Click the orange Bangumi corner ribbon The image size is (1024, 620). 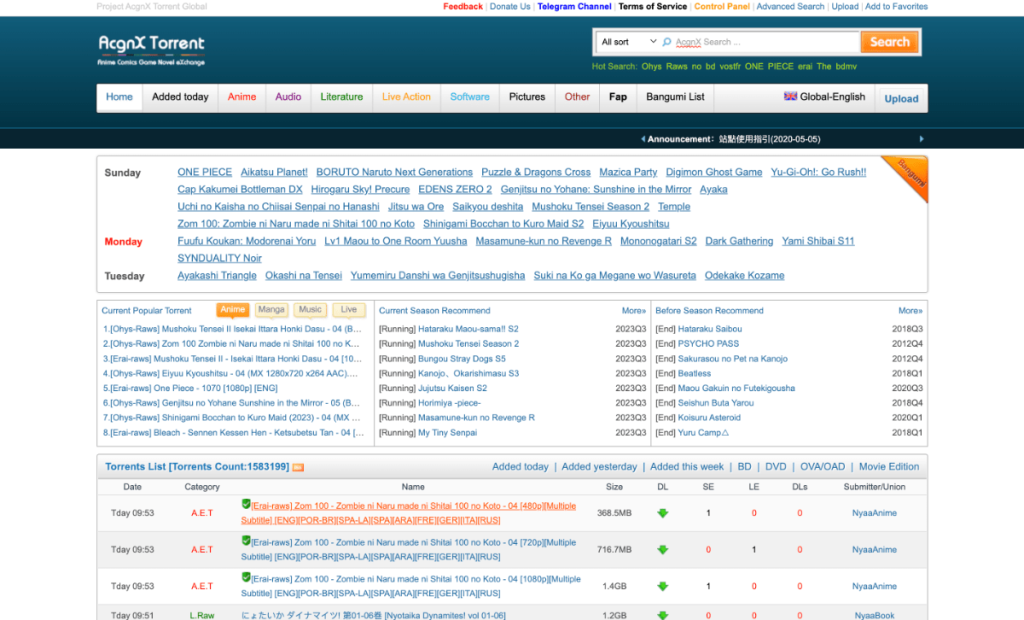910,173
